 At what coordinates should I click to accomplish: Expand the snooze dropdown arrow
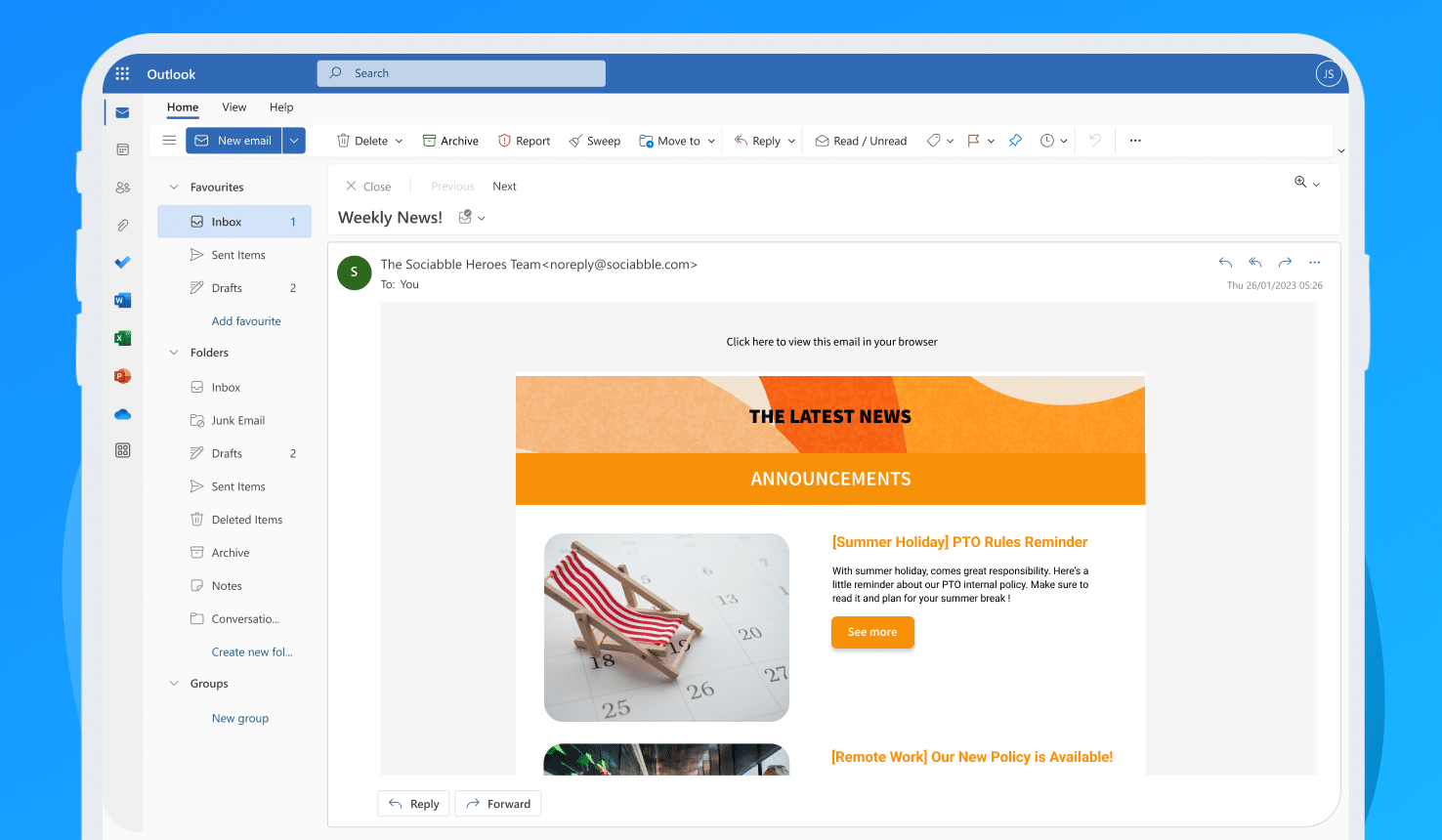1064,142
